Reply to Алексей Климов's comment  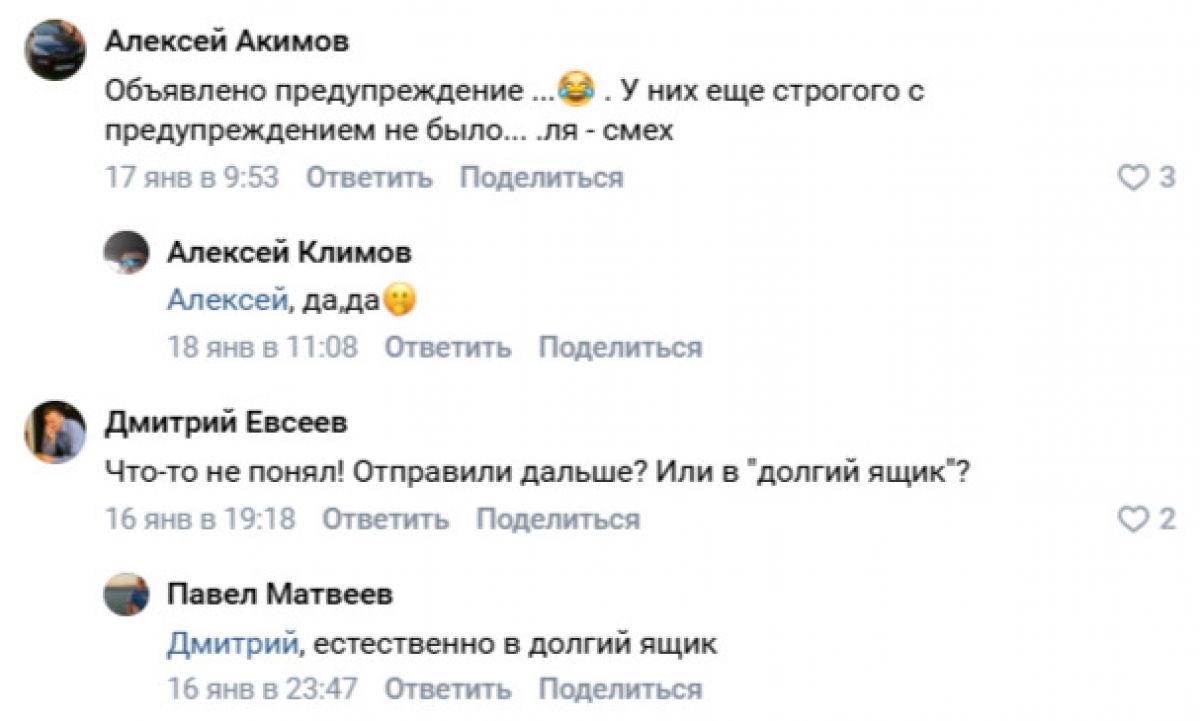(448, 348)
